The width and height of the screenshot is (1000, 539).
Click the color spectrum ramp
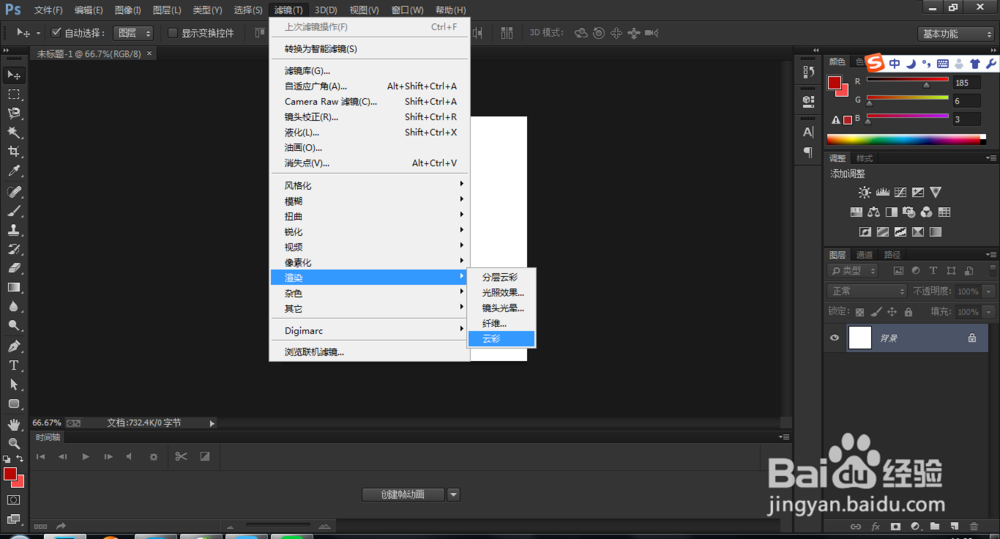point(906,140)
